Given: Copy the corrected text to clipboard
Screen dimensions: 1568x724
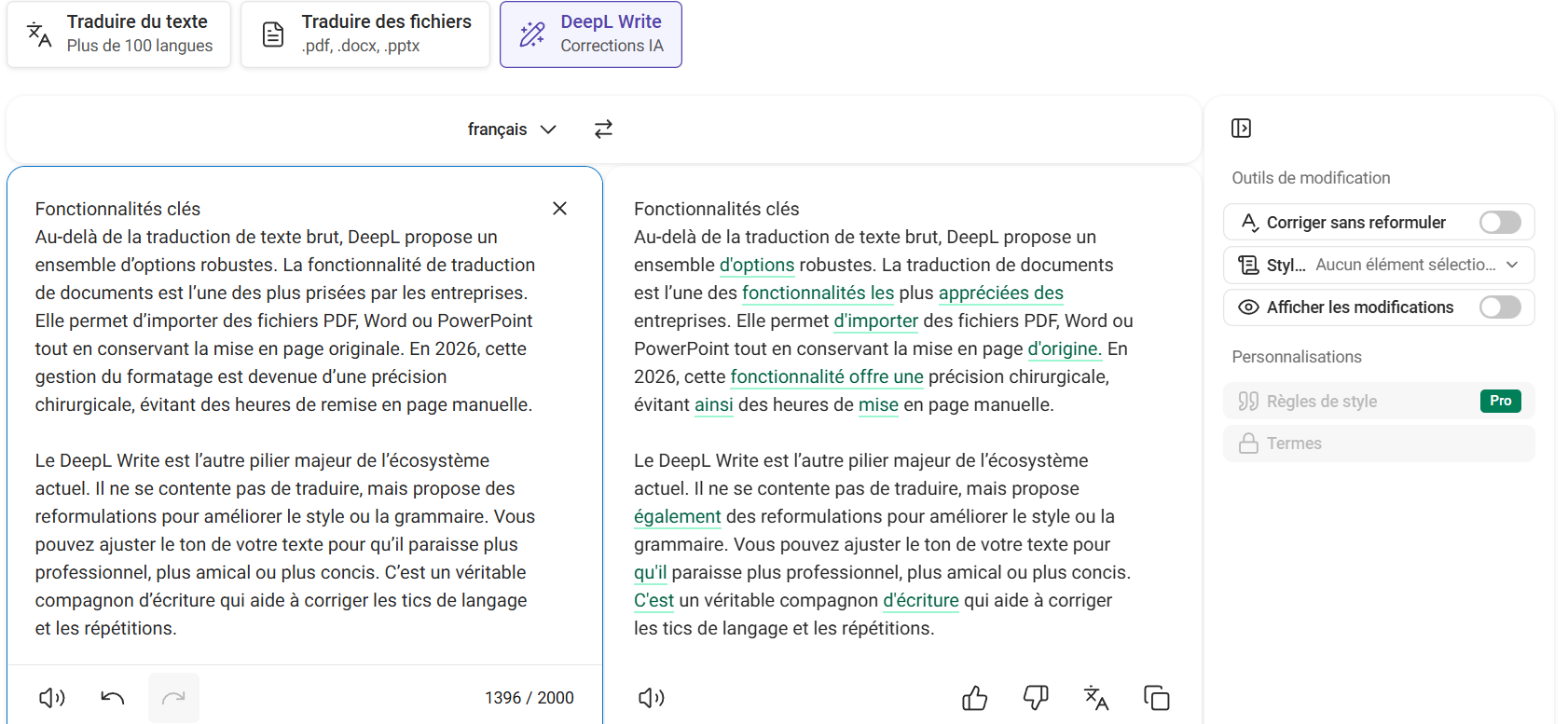Looking at the screenshot, I should pyautogui.click(x=1157, y=698).
